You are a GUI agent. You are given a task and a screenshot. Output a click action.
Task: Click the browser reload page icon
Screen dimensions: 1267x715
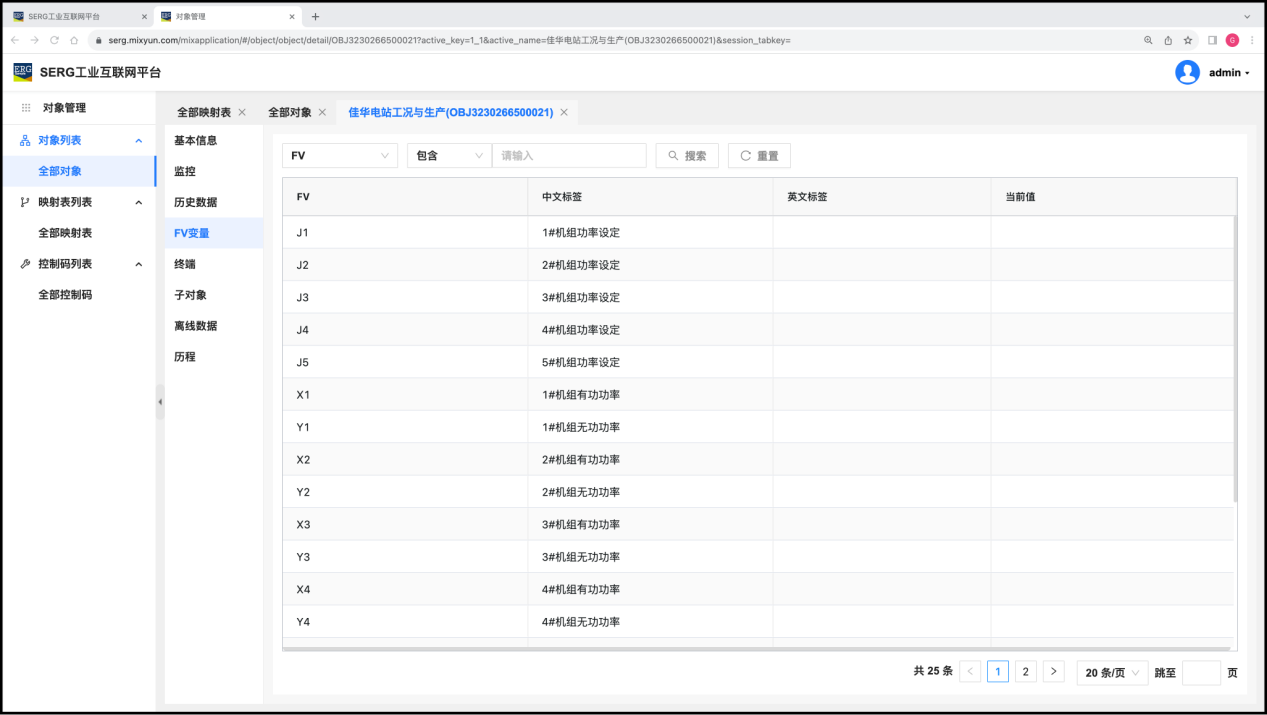pyautogui.click(x=54, y=40)
